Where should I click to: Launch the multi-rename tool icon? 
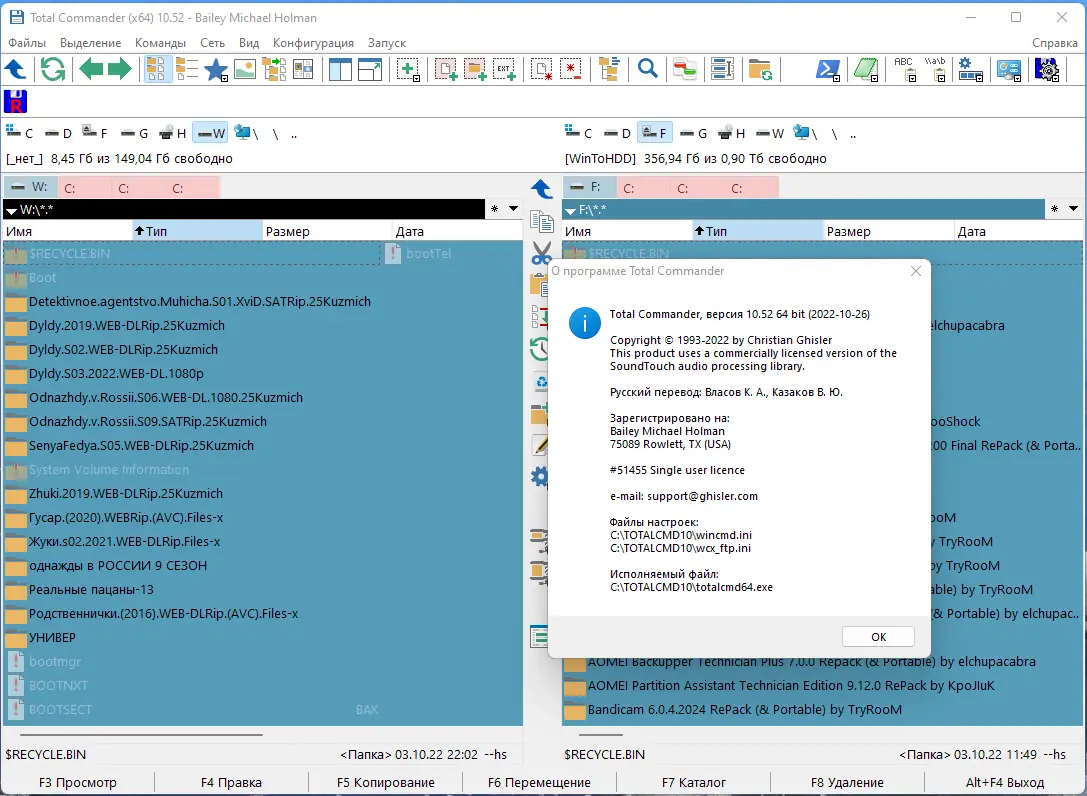click(x=720, y=69)
